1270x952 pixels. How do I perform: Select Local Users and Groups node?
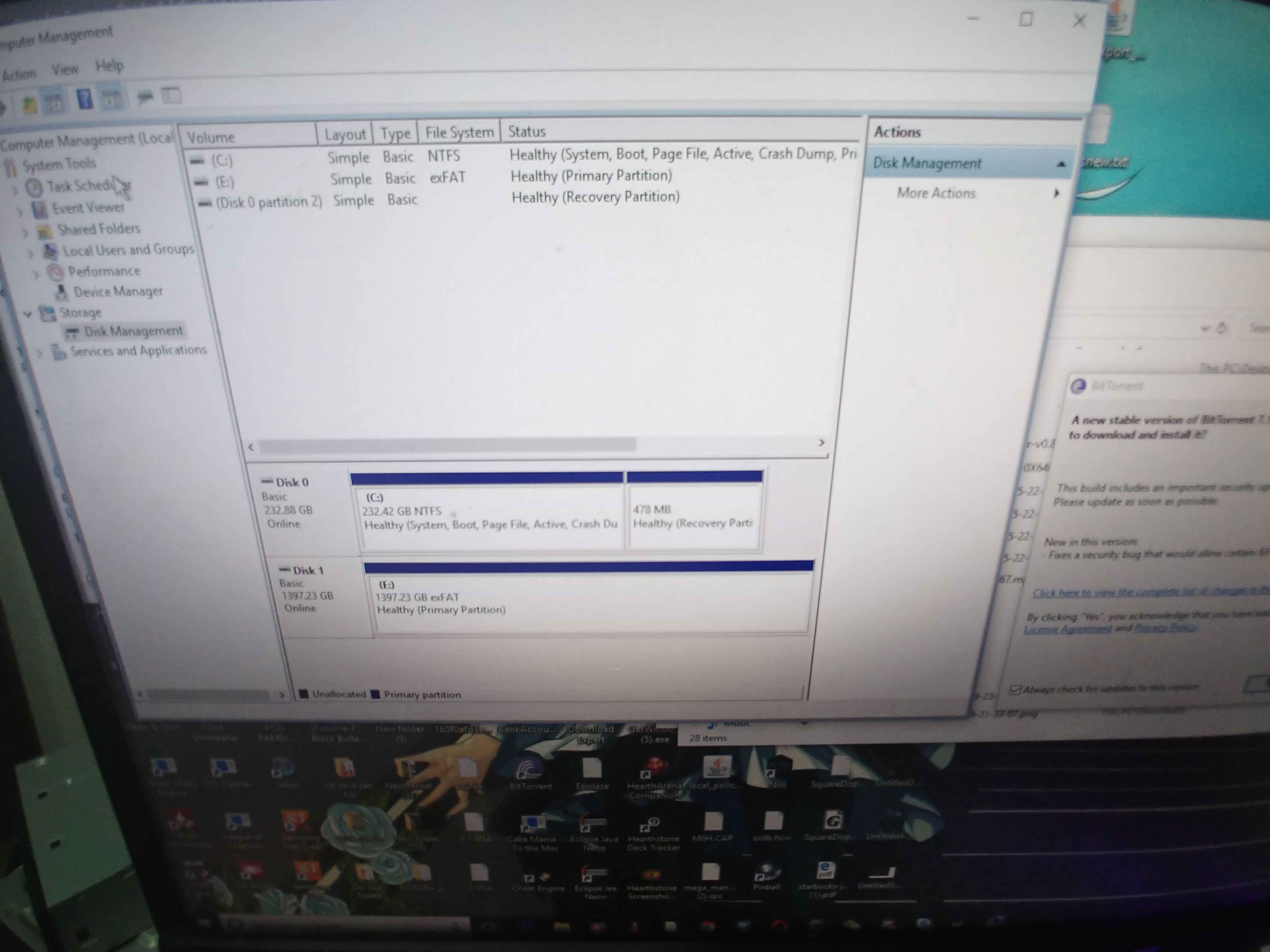click(119, 250)
